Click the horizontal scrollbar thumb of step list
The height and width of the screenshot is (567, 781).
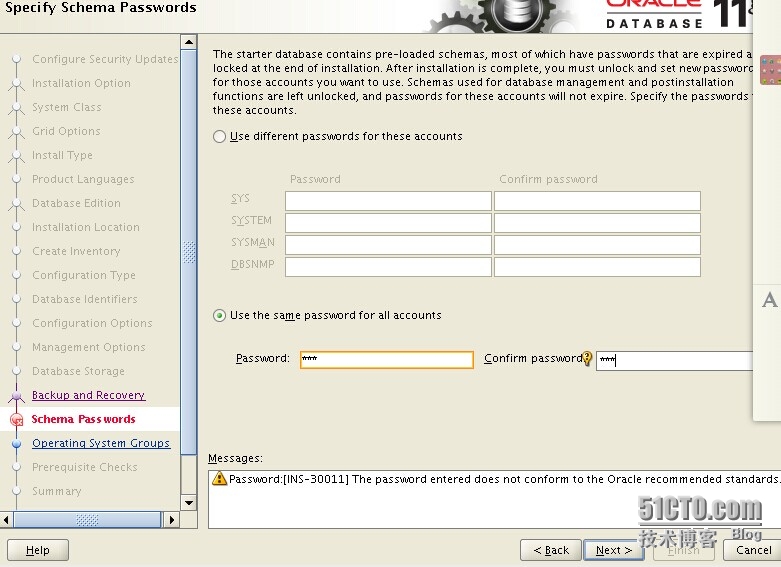tap(87, 520)
